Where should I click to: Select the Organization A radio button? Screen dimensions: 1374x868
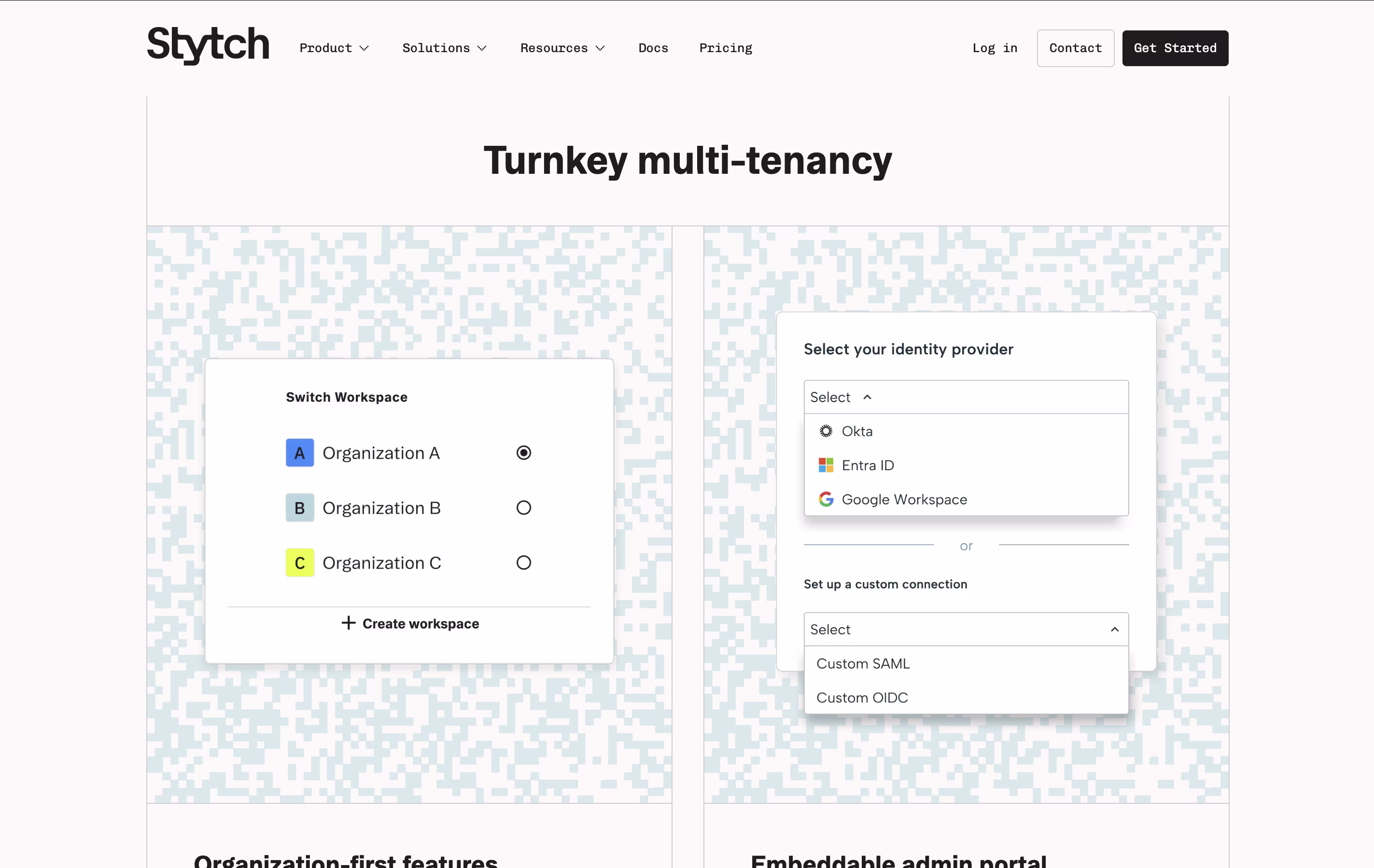(523, 453)
